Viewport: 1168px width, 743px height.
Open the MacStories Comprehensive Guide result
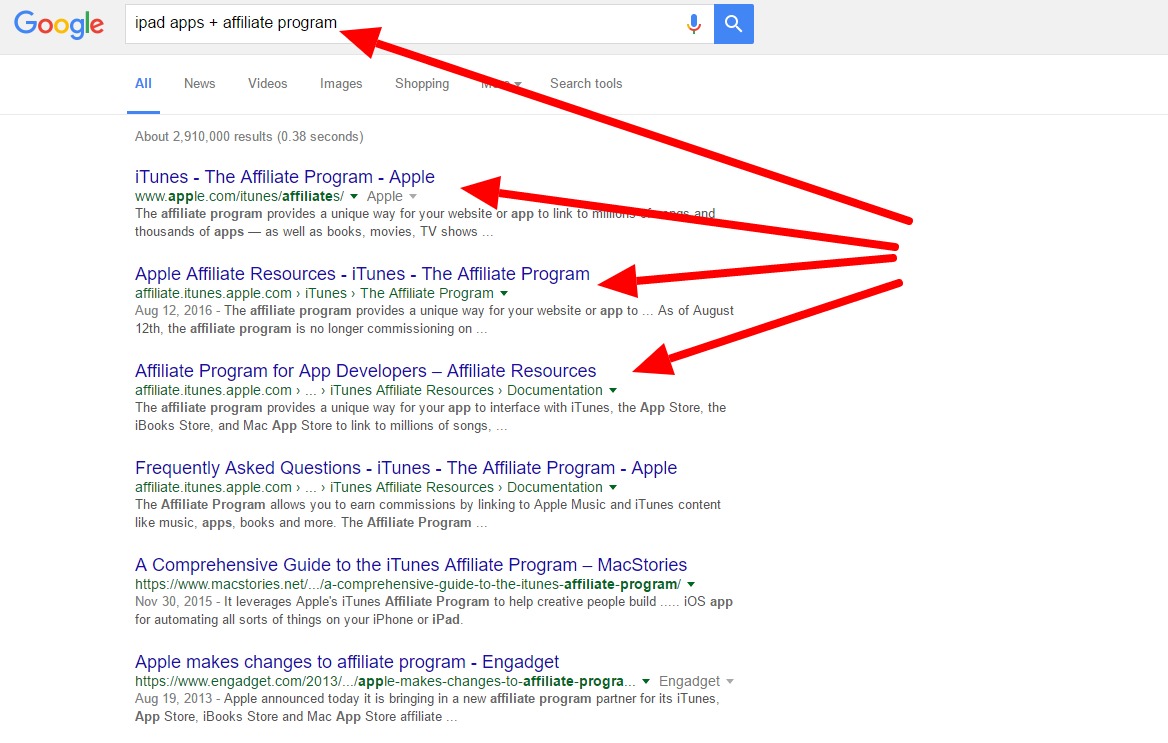tap(411, 564)
